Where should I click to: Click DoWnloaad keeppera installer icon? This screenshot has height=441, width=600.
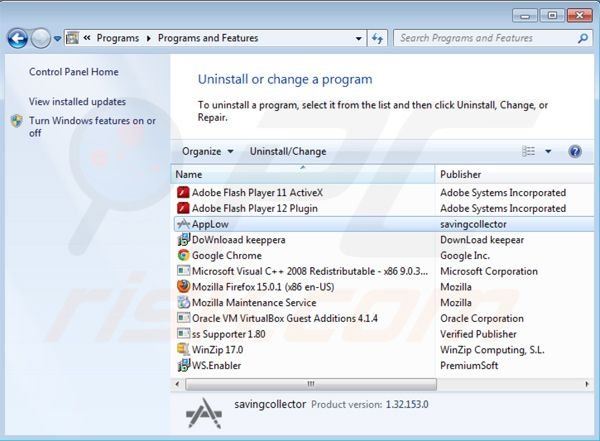[183, 239]
